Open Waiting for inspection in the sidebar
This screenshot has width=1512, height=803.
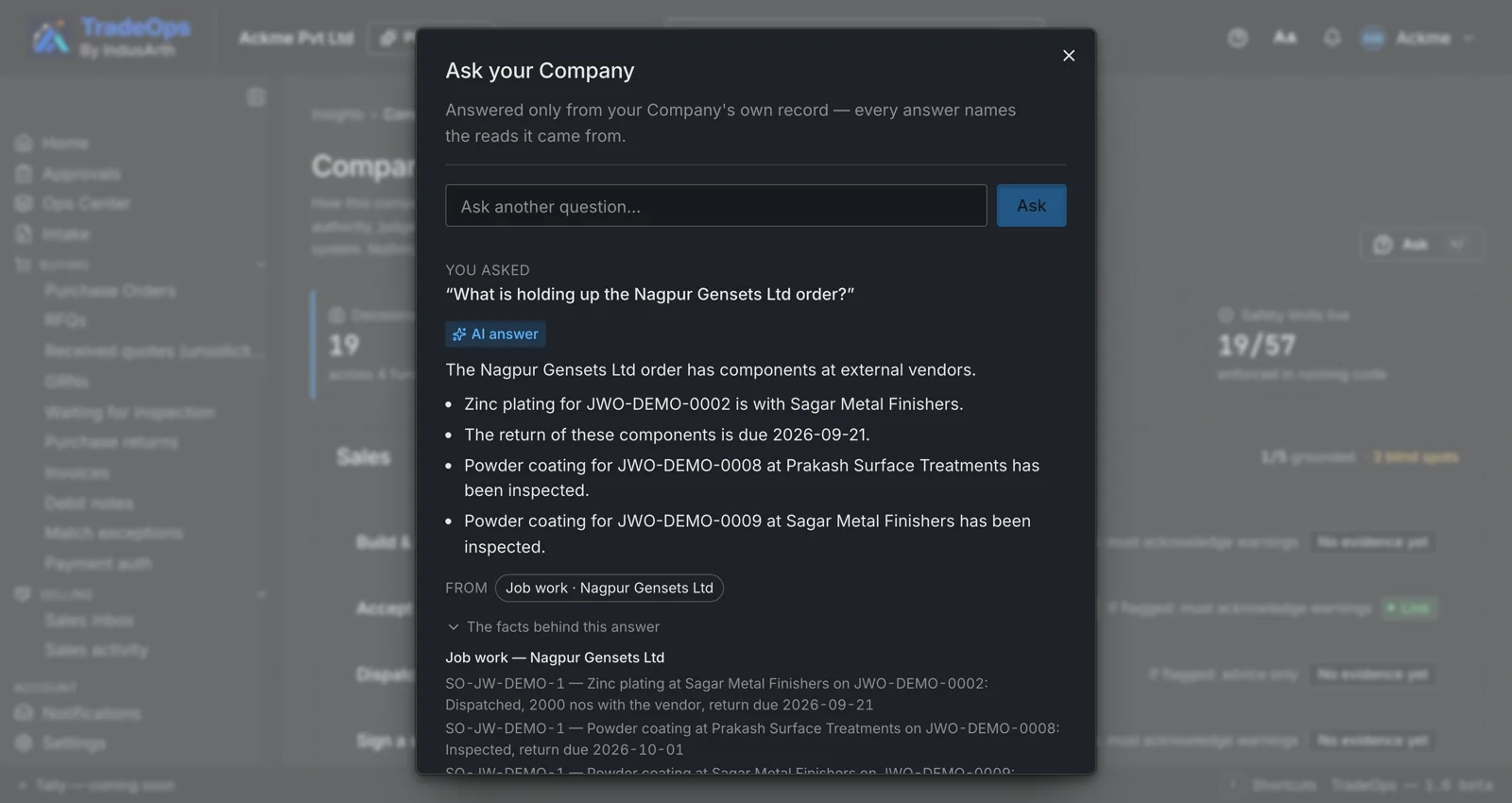129,413
